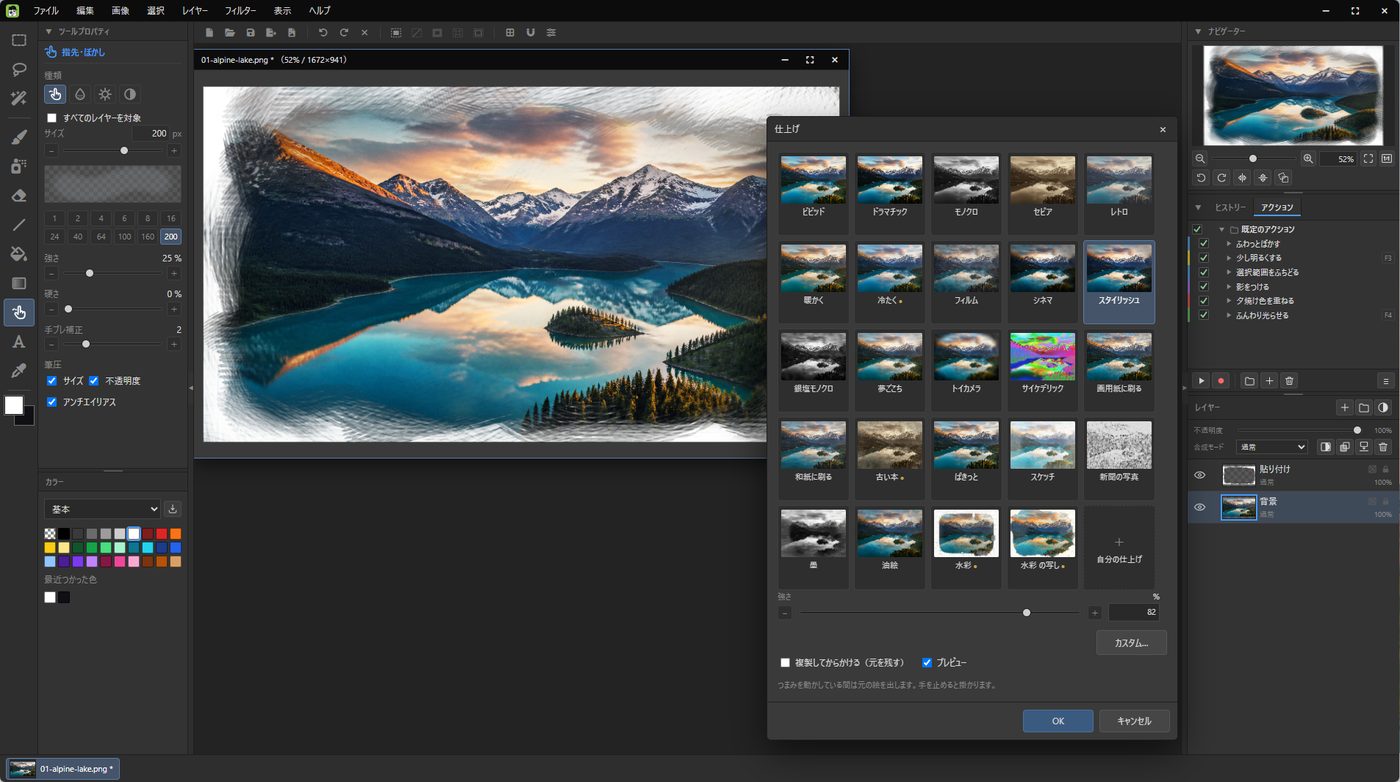Select the lasso selection tool
This screenshot has height=782, width=1400.
click(x=18, y=69)
